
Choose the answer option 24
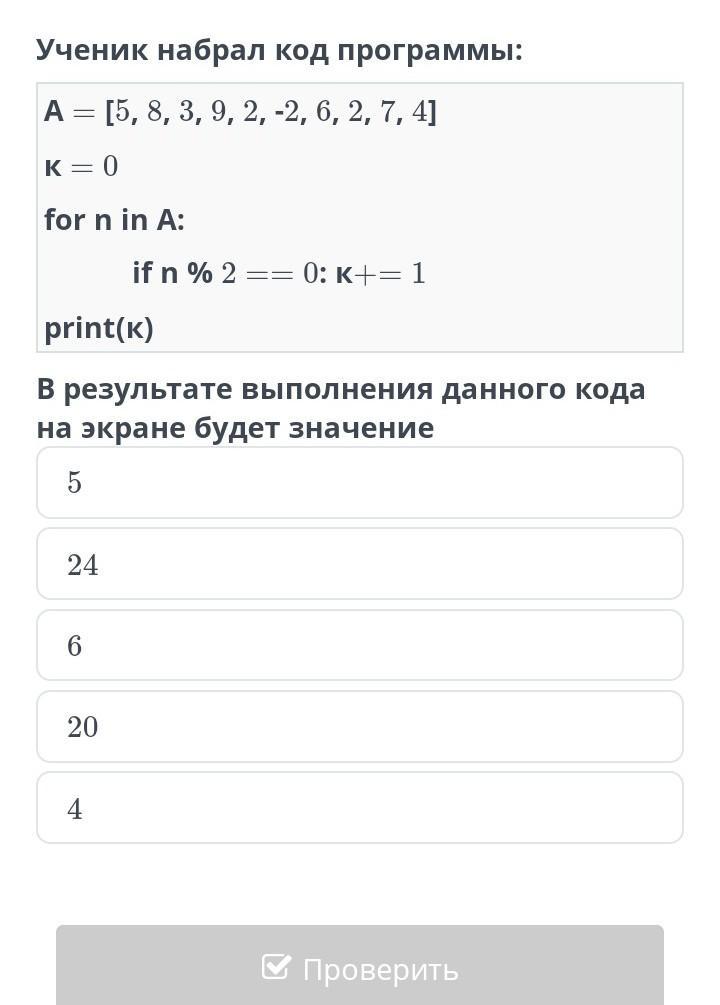pyautogui.click(x=359, y=565)
